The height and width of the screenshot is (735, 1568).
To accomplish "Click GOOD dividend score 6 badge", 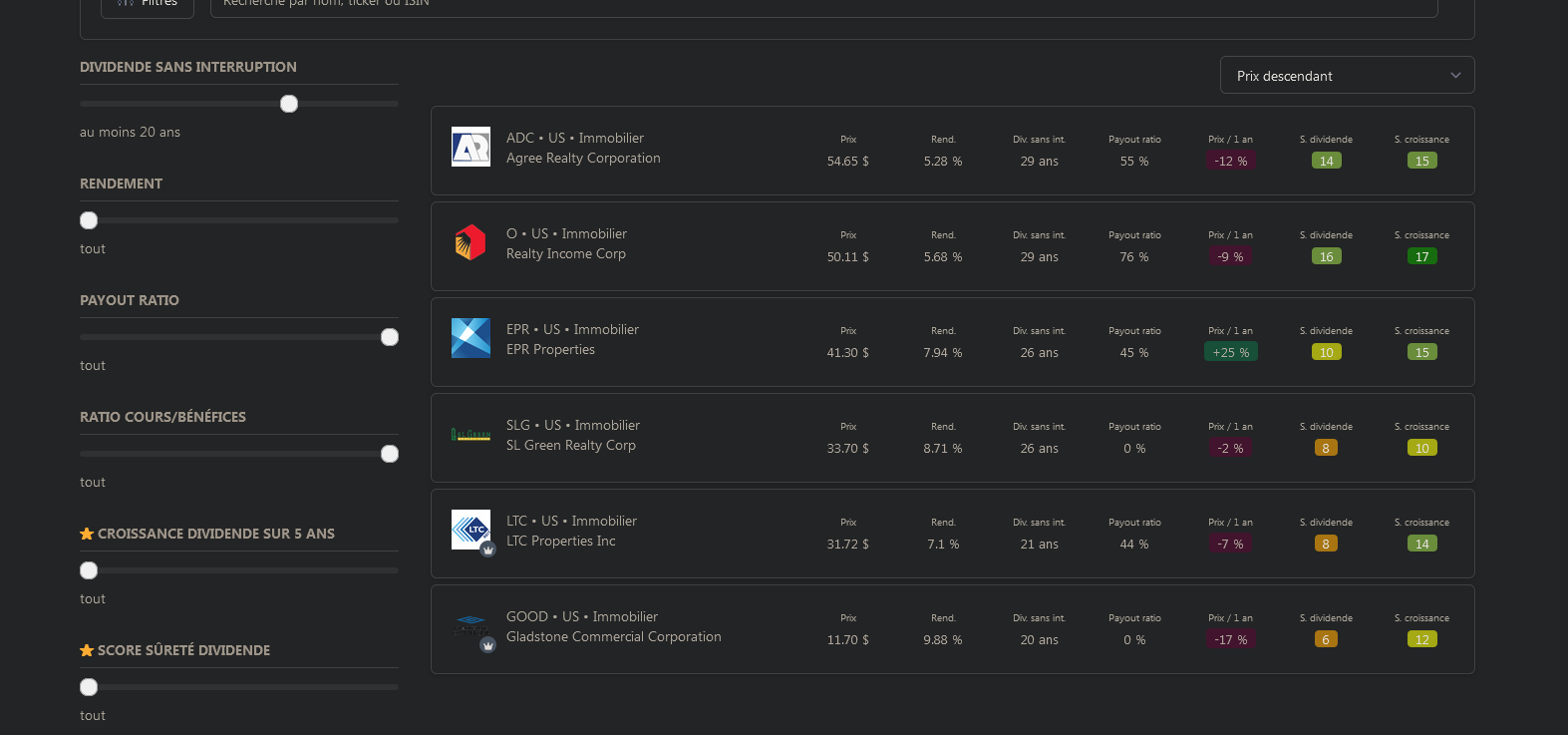I will point(1326,639).
